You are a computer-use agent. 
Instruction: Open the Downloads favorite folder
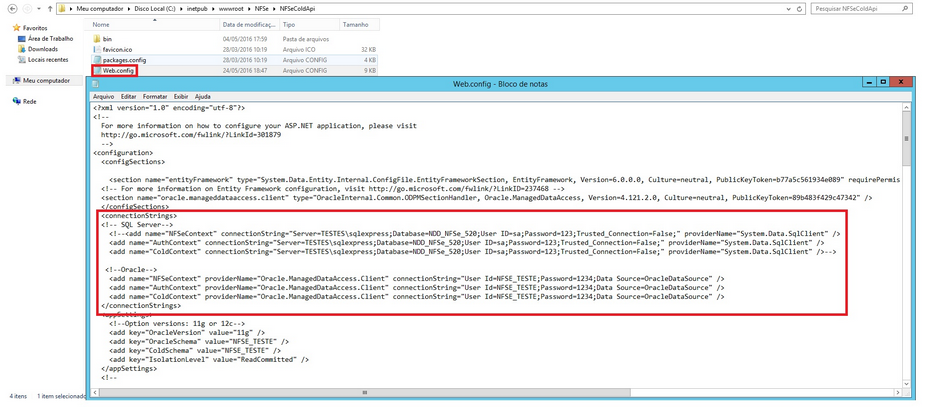click(x=38, y=49)
